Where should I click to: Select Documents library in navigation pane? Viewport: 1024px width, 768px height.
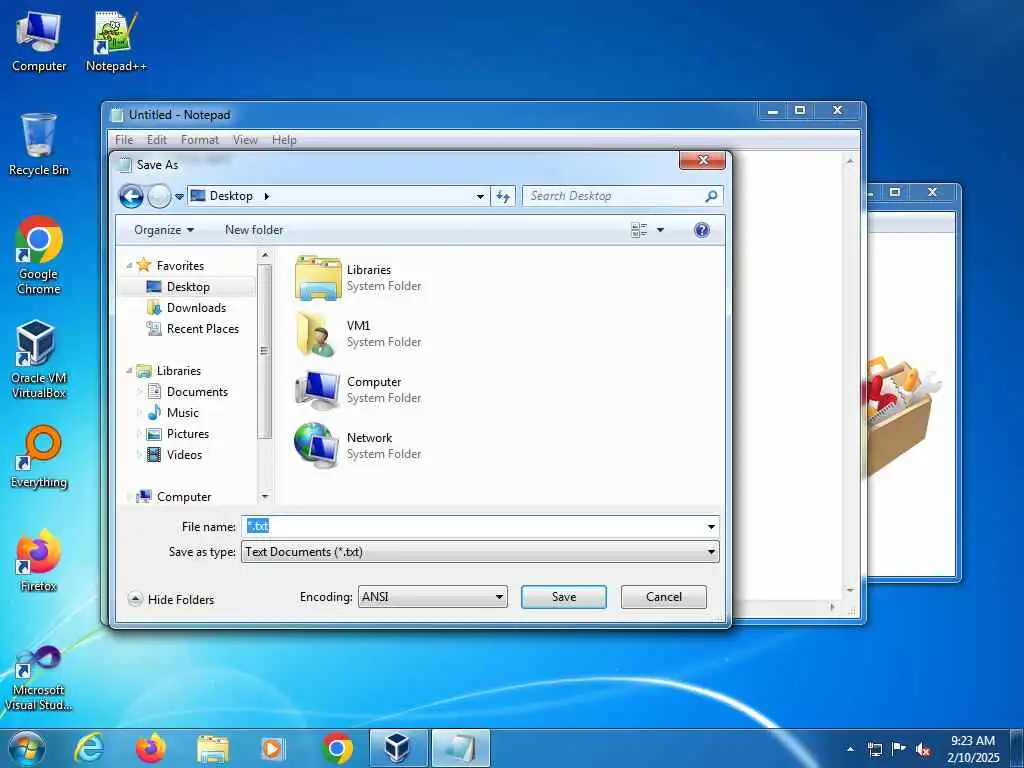tap(197, 392)
